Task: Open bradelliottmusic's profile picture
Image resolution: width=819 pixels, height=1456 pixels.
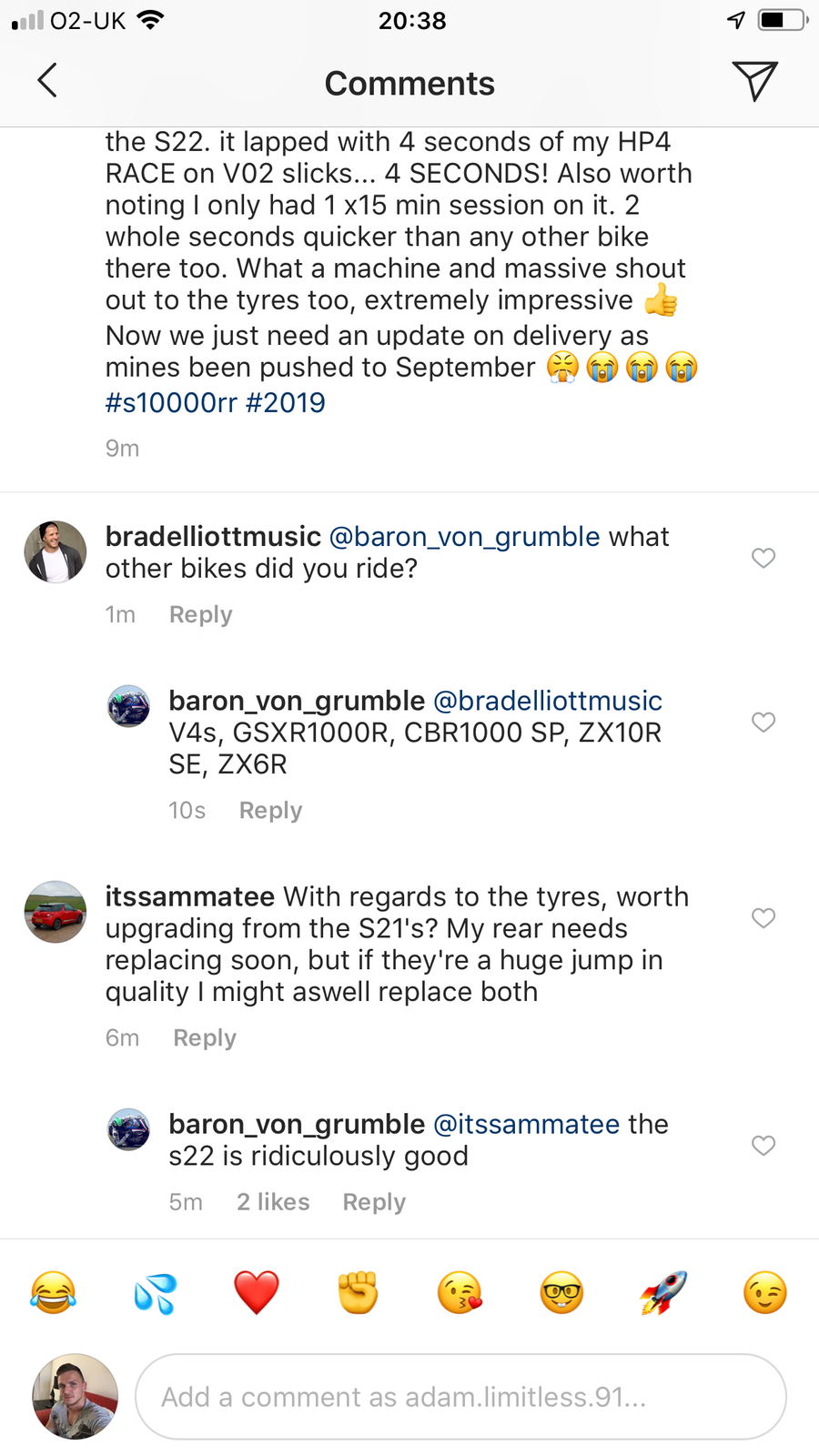Action: [55, 551]
